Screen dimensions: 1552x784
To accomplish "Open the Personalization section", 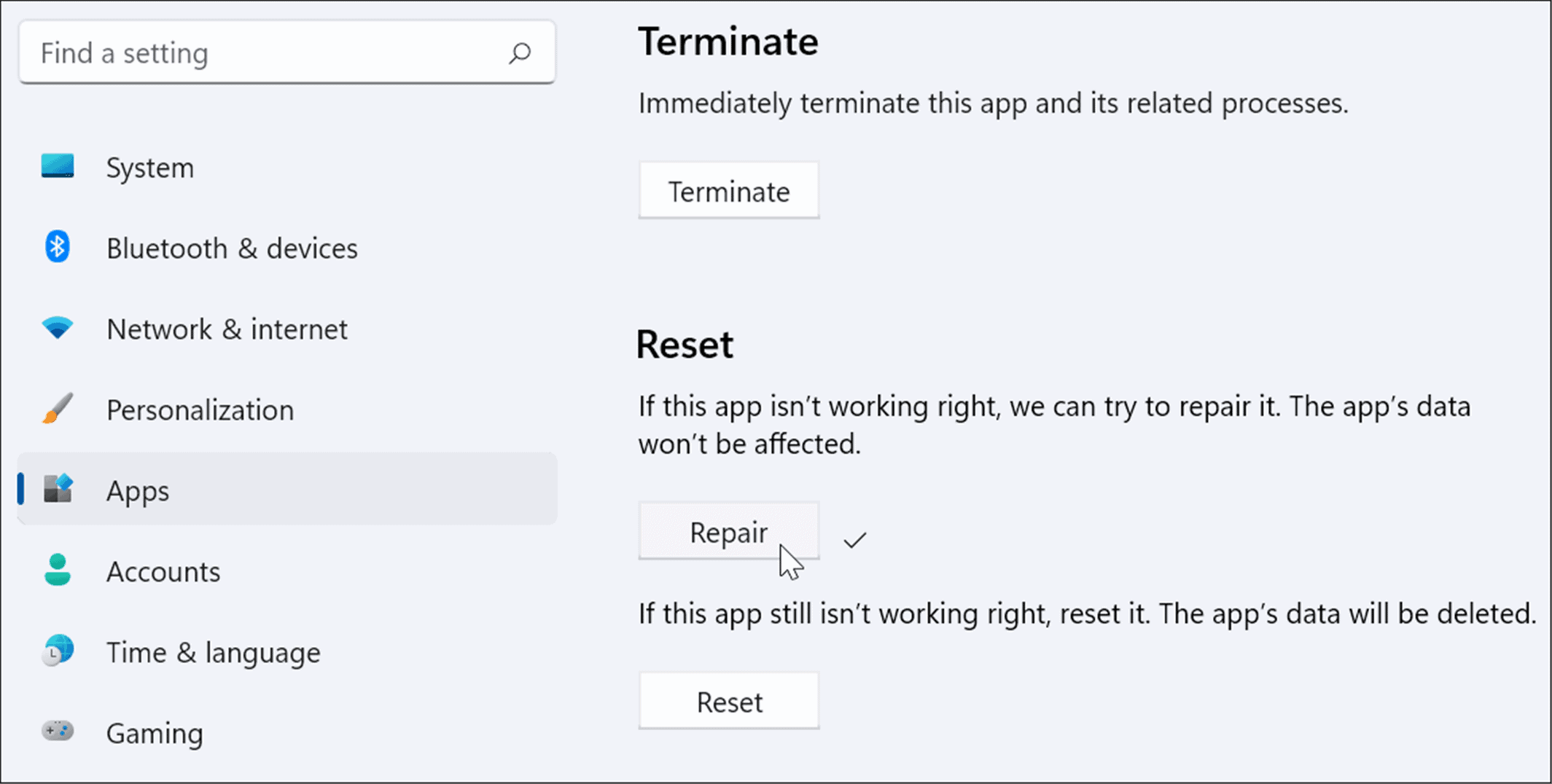I will pyautogui.click(x=200, y=409).
